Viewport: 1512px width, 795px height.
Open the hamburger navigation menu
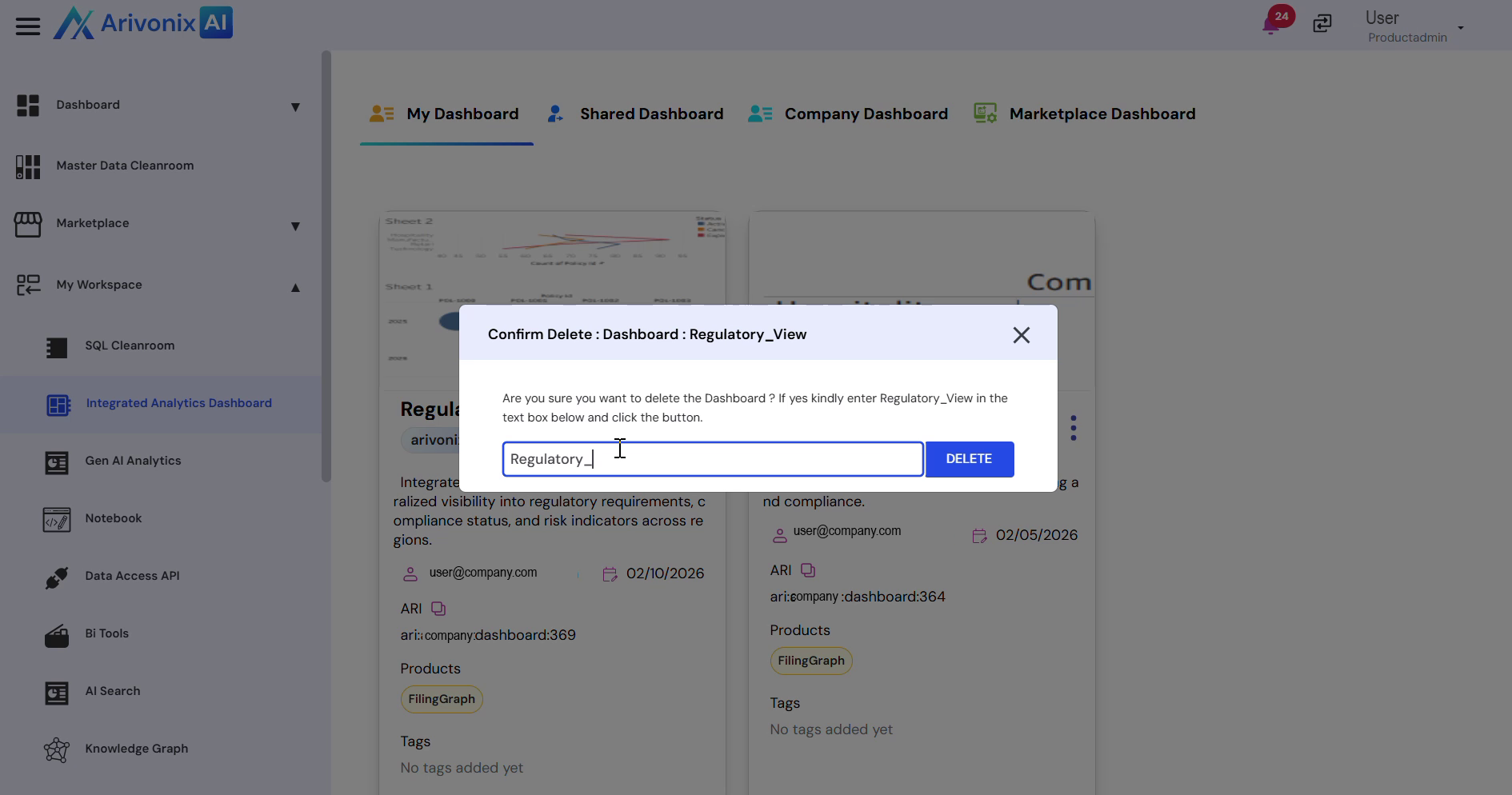click(27, 26)
